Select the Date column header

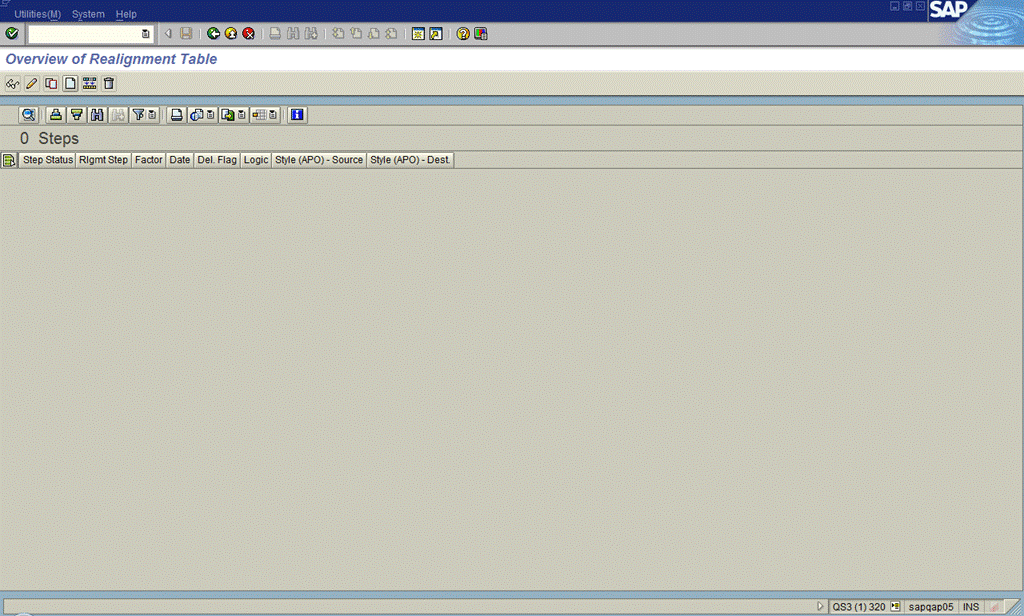coord(180,160)
